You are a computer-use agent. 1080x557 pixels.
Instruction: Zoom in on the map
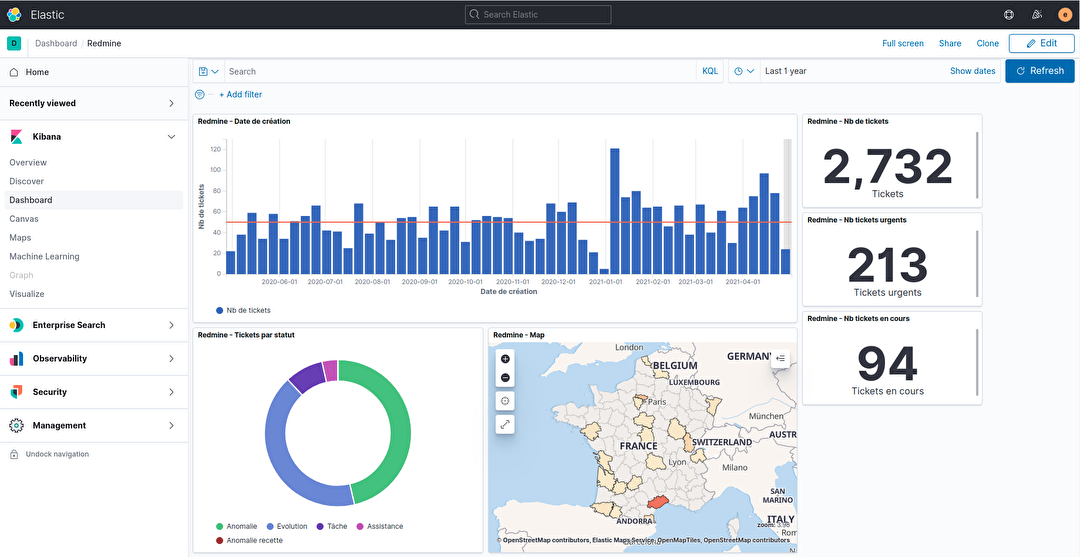(506, 359)
